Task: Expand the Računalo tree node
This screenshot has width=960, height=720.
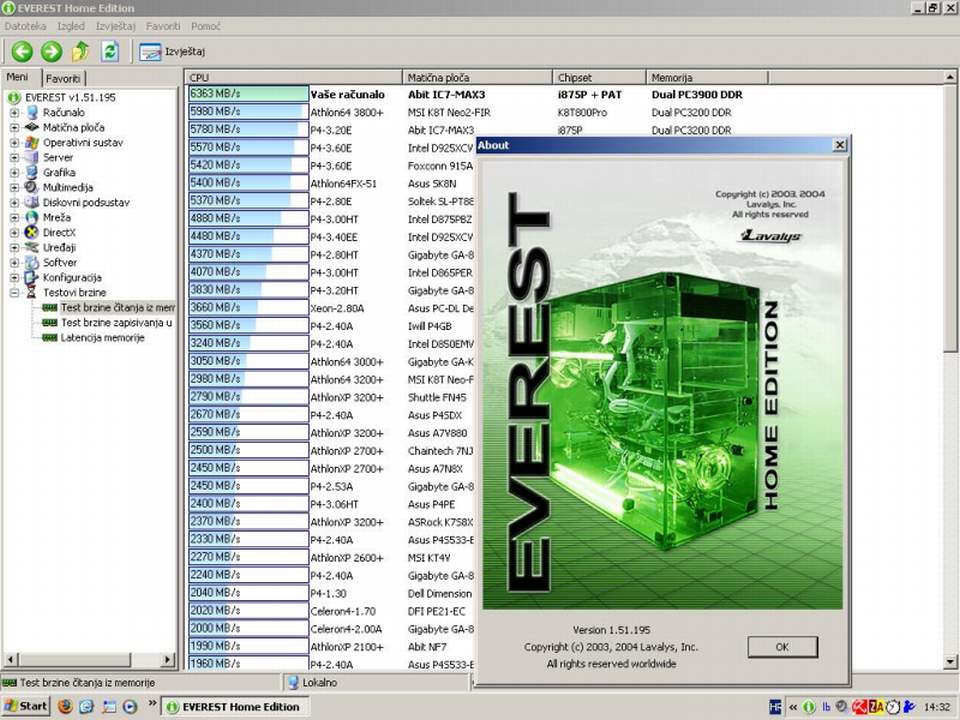Action: [15, 113]
